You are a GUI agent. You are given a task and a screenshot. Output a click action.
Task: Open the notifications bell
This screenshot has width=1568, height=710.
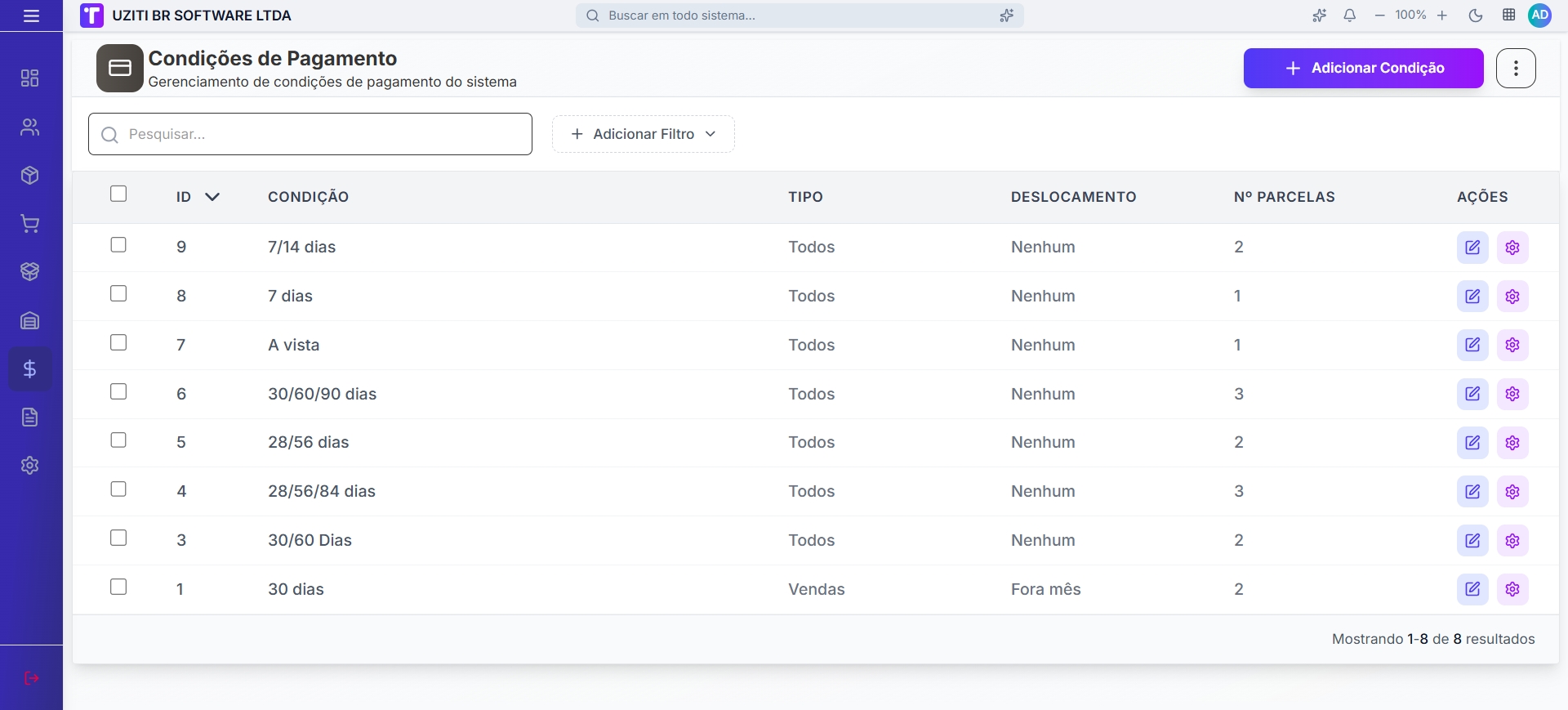pyautogui.click(x=1350, y=16)
